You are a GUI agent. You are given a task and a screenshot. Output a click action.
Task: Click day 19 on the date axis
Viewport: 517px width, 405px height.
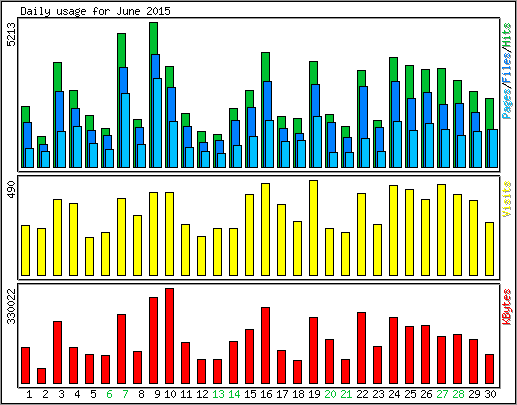point(314,394)
